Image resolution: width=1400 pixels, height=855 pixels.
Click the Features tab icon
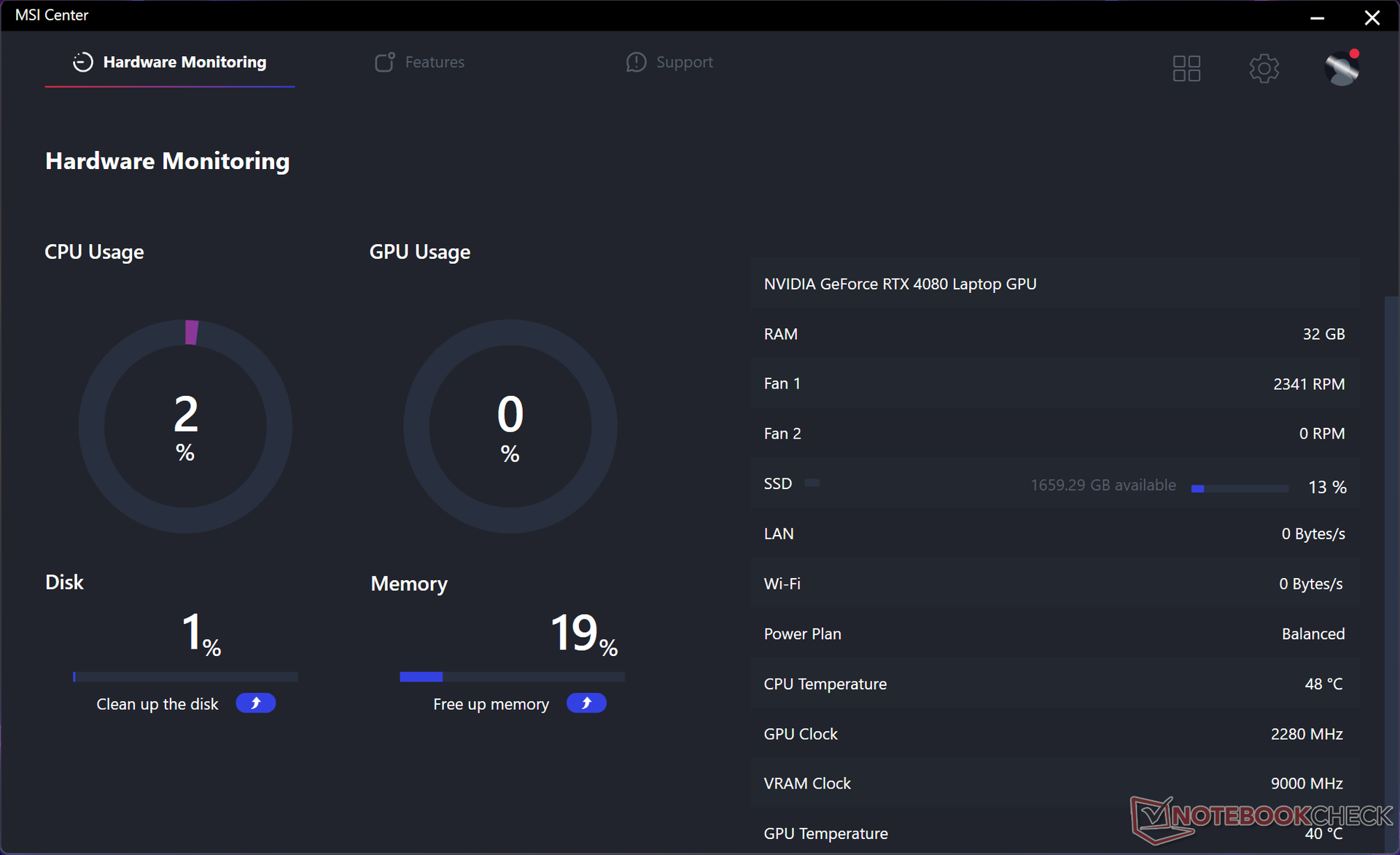pos(384,62)
